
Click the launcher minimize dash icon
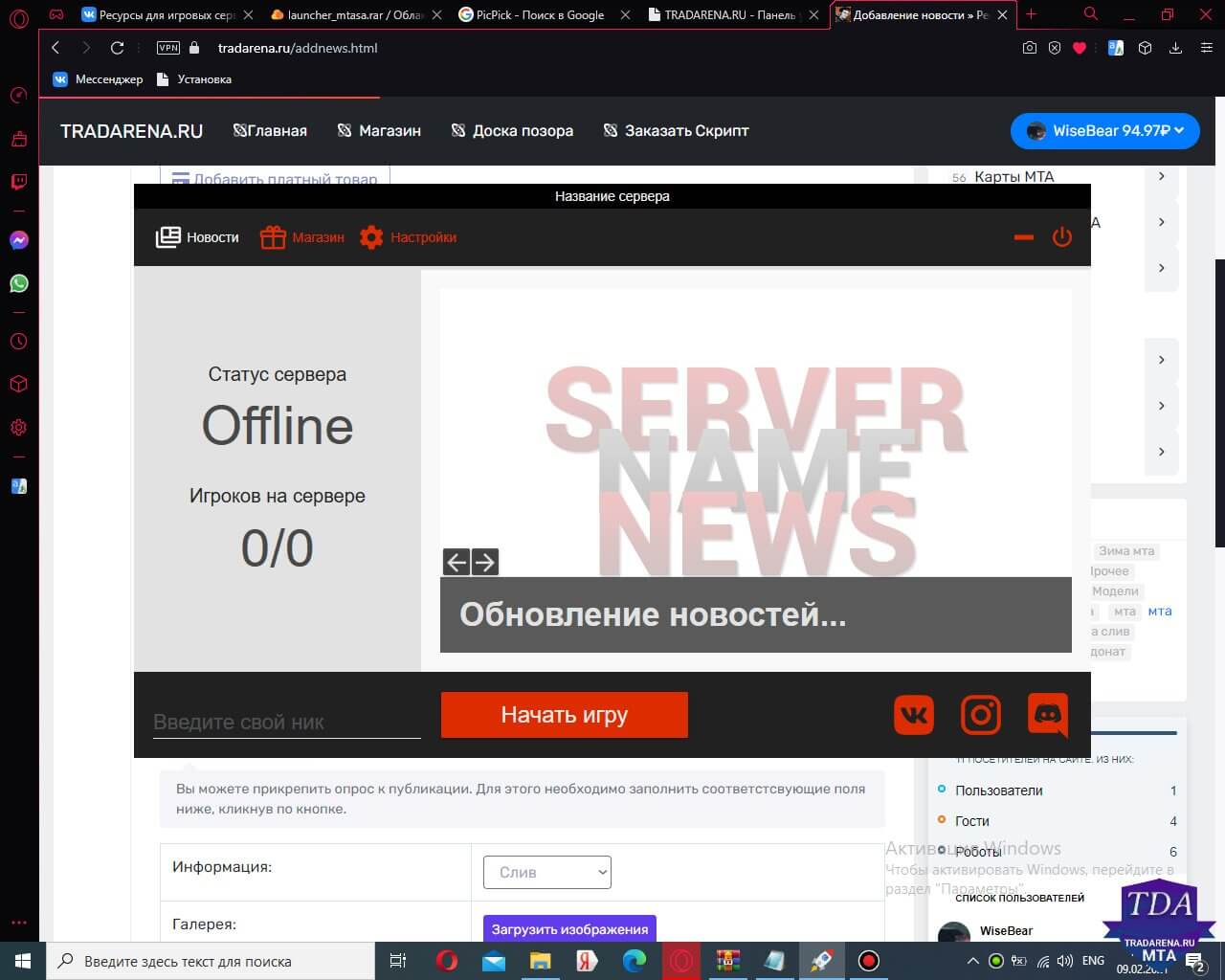click(1024, 237)
